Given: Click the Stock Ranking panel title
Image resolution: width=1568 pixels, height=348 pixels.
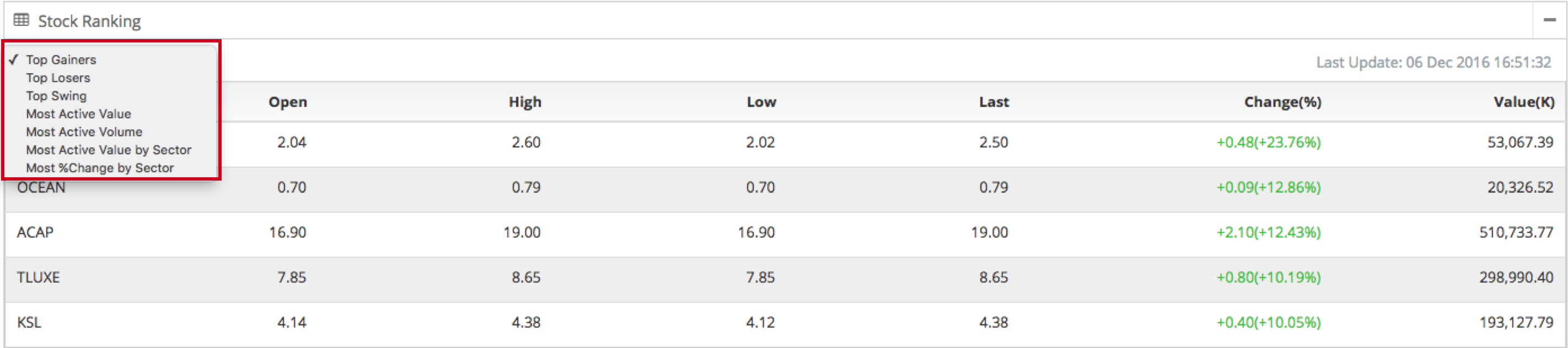Looking at the screenshot, I should coord(89,21).
